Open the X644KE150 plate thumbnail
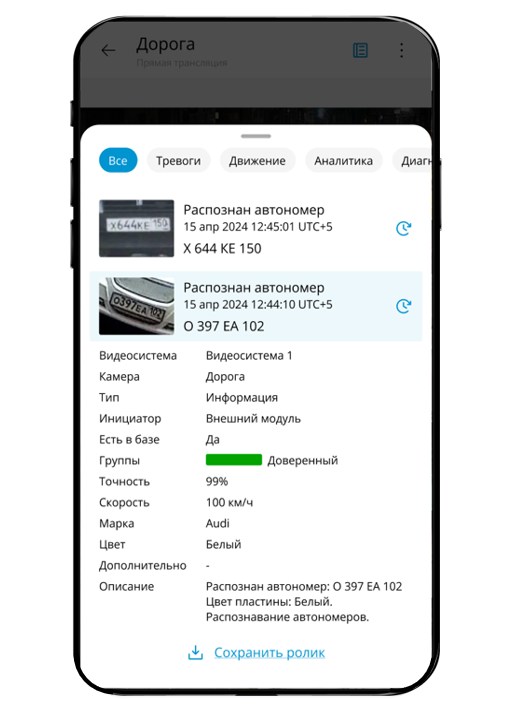This screenshot has height=715, width=515. pos(136,228)
